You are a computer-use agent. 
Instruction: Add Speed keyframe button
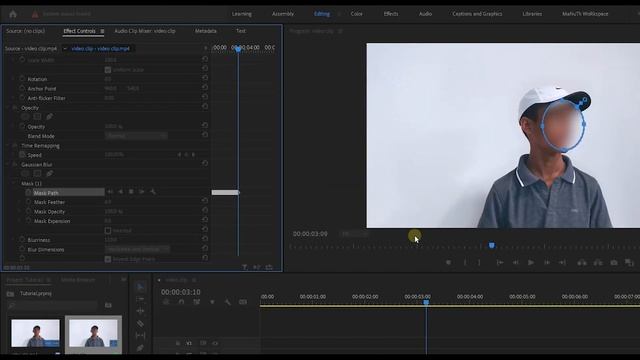pyautogui.click(x=186, y=155)
